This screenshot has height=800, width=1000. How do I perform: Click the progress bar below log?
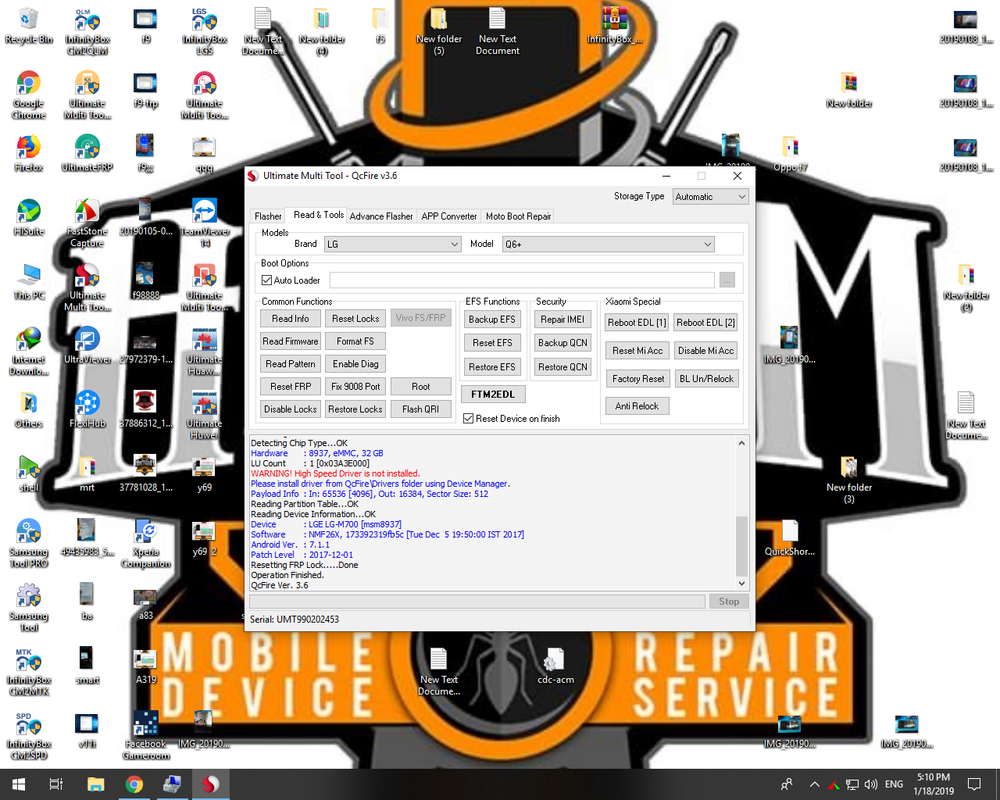pos(477,601)
